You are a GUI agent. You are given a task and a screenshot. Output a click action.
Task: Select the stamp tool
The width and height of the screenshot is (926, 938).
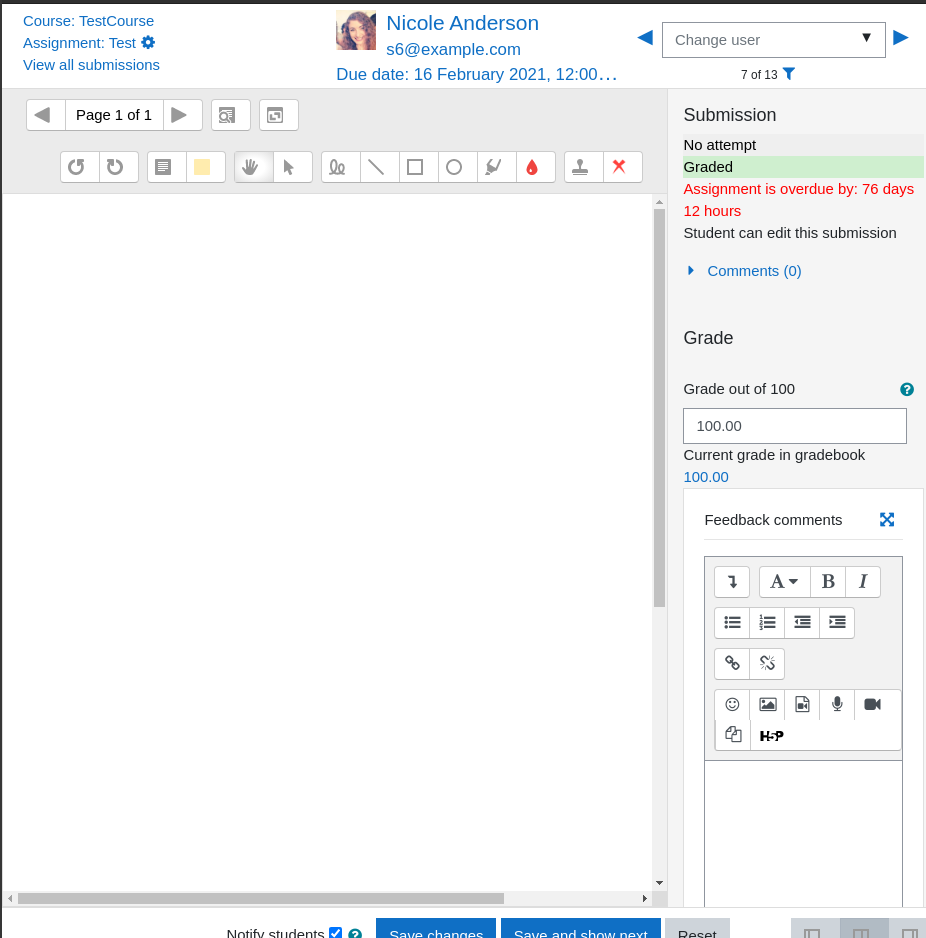tap(583, 167)
